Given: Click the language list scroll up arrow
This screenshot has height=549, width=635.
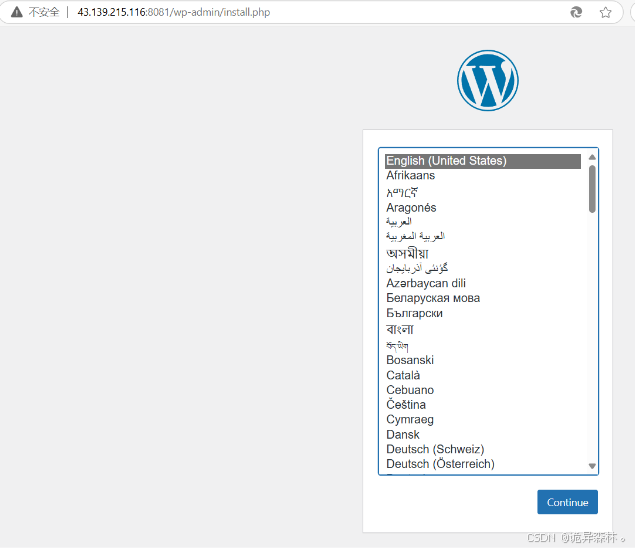Looking at the screenshot, I should tap(592, 157).
